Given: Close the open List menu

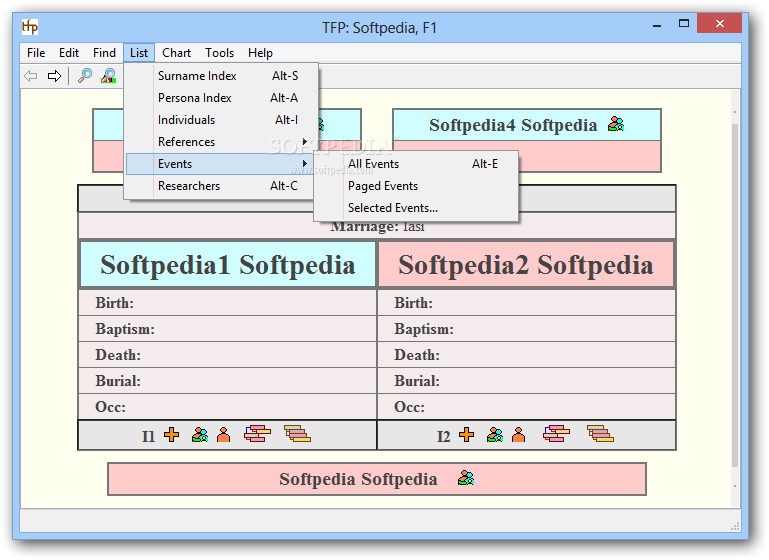Looking at the screenshot, I should pos(139,53).
